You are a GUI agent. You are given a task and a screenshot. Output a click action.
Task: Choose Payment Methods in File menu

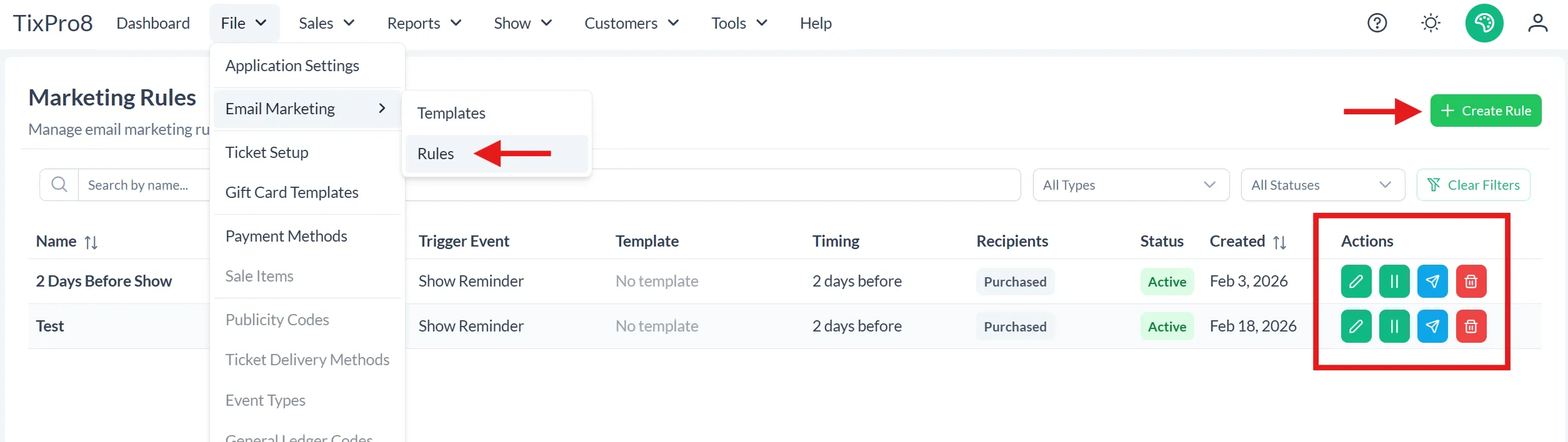coord(307,236)
